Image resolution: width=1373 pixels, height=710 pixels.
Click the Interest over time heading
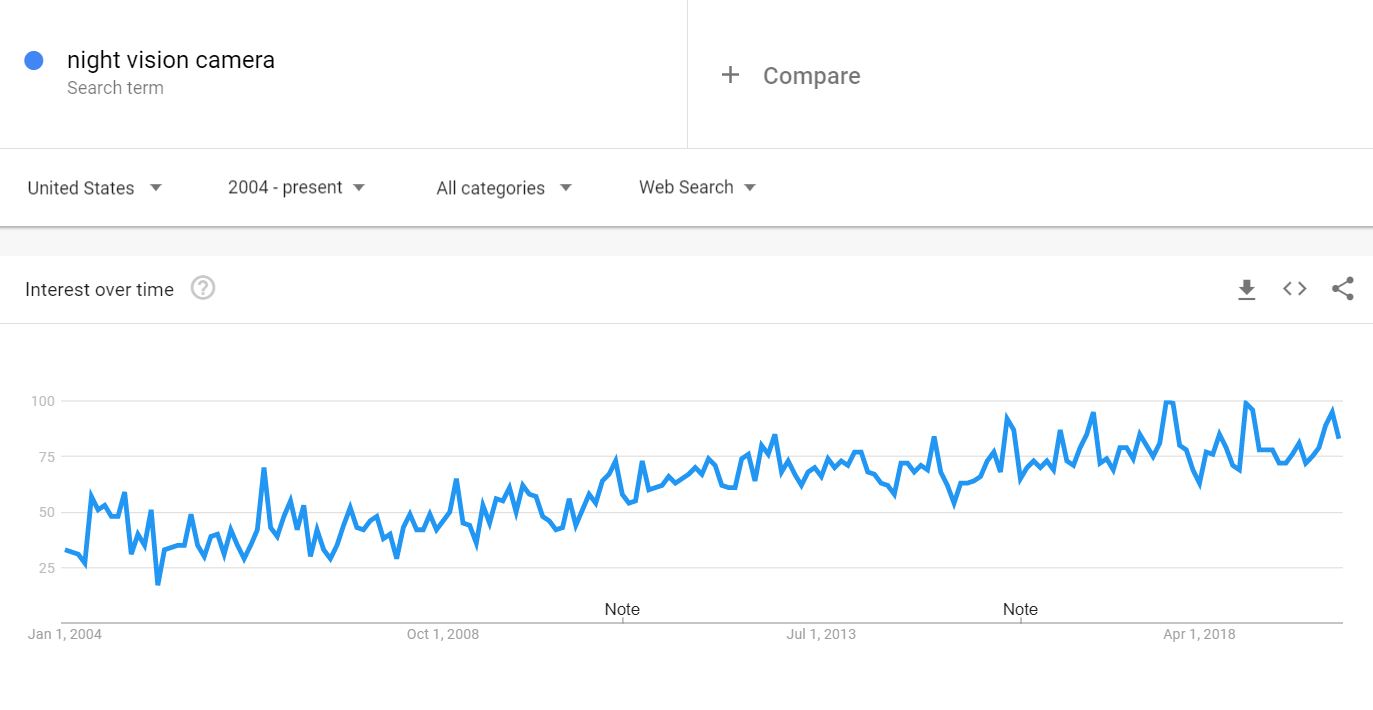coord(99,290)
